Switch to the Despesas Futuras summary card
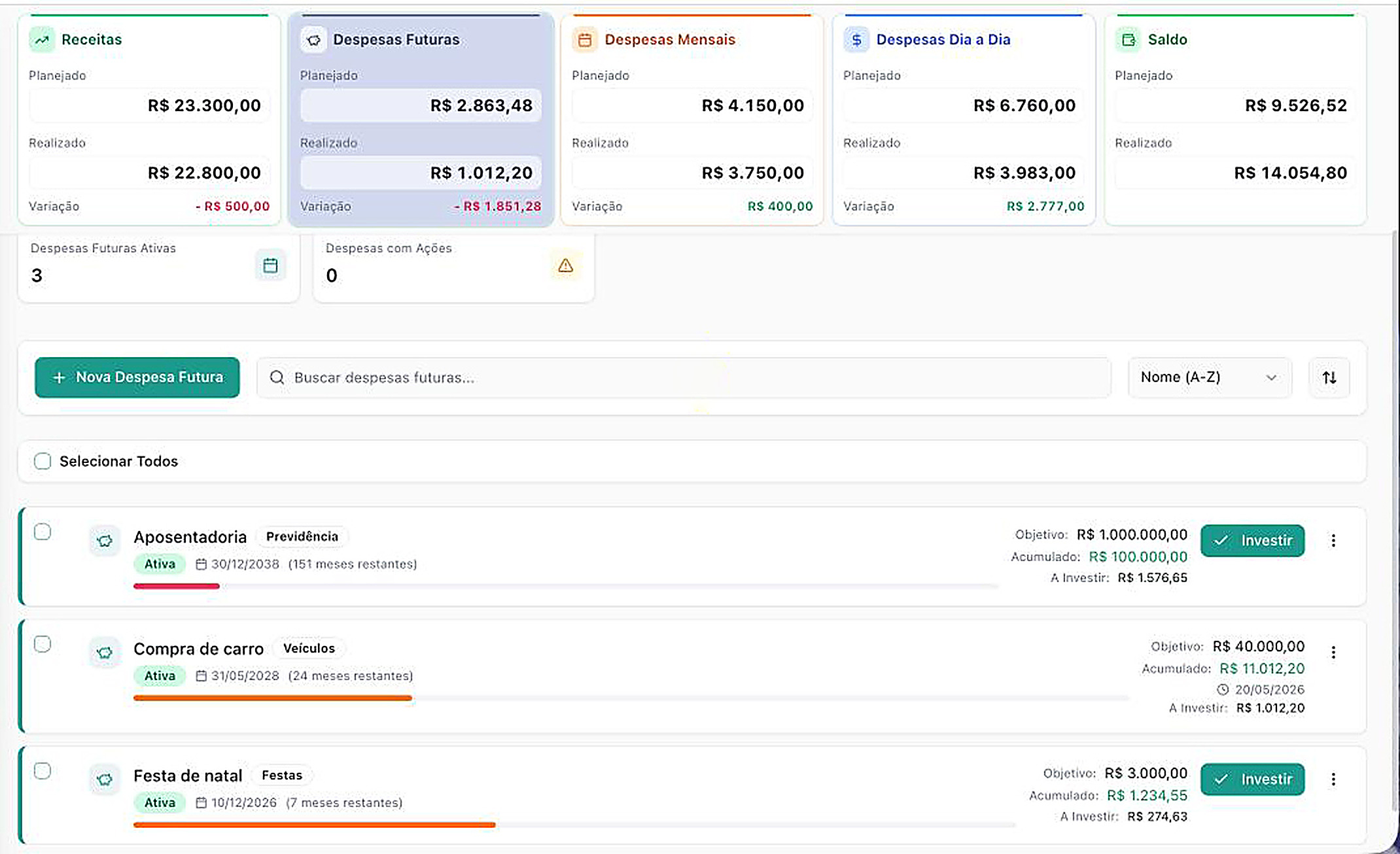The image size is (1400, 854). coord(421,120)
